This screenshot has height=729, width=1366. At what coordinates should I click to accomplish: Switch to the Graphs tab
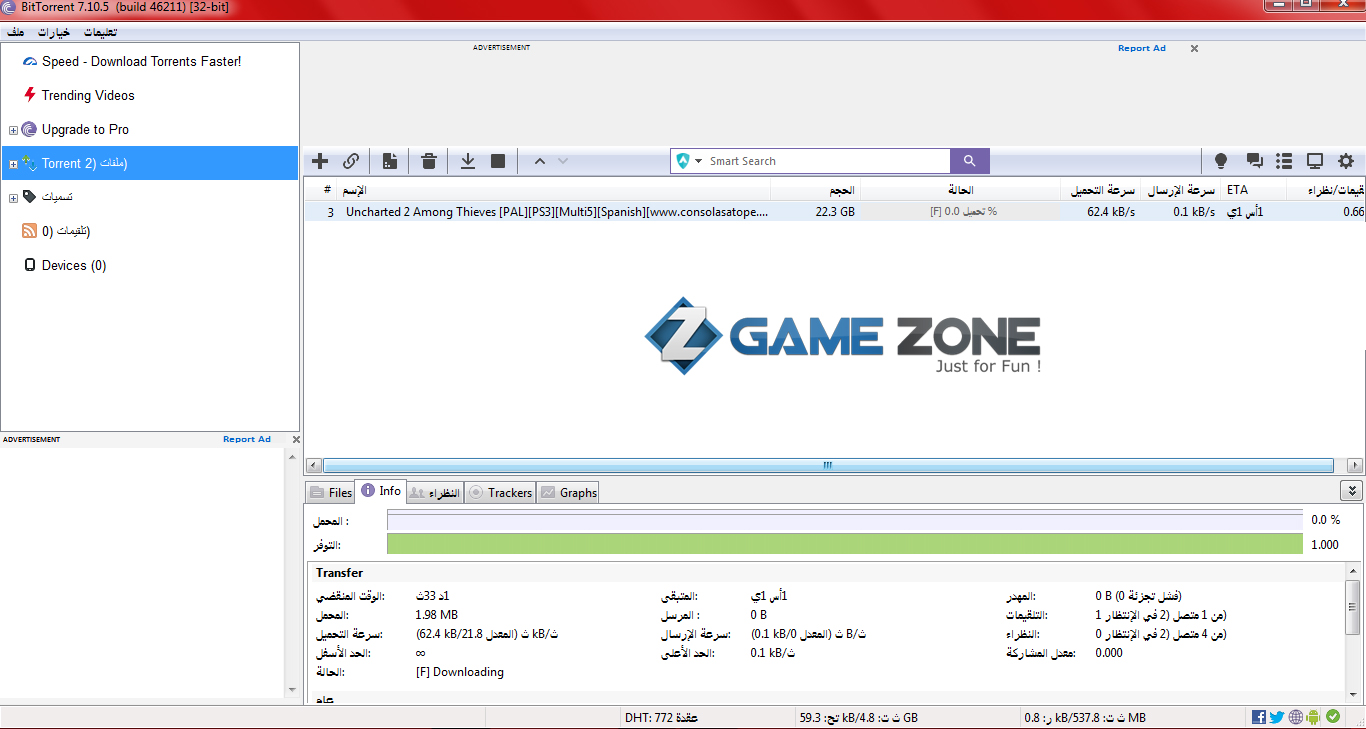pos(568,492)
